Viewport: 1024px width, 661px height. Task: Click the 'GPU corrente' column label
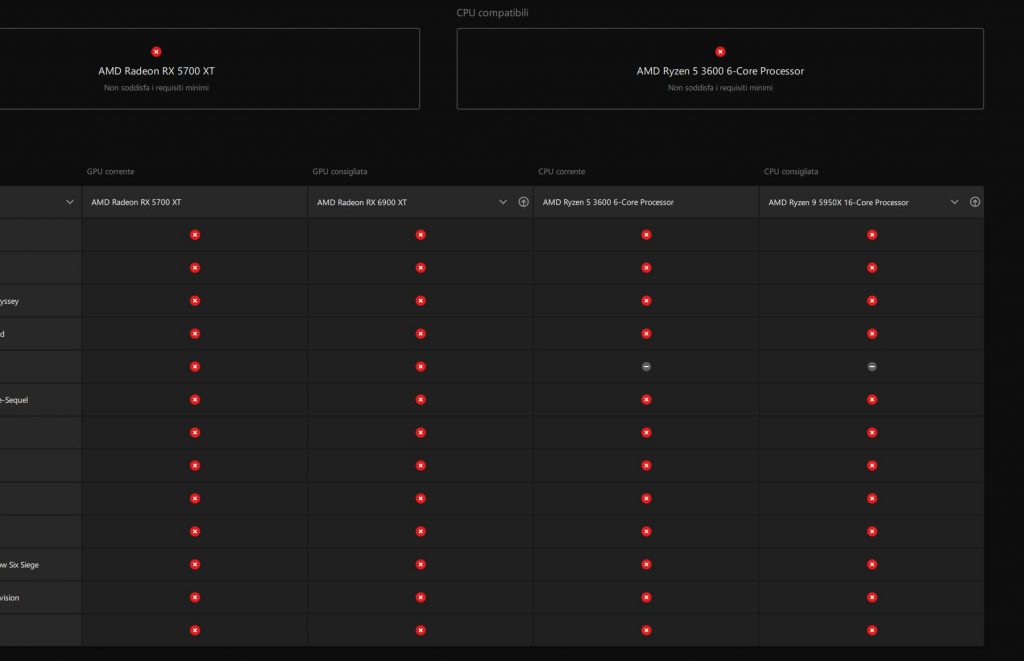pos(110,172)
